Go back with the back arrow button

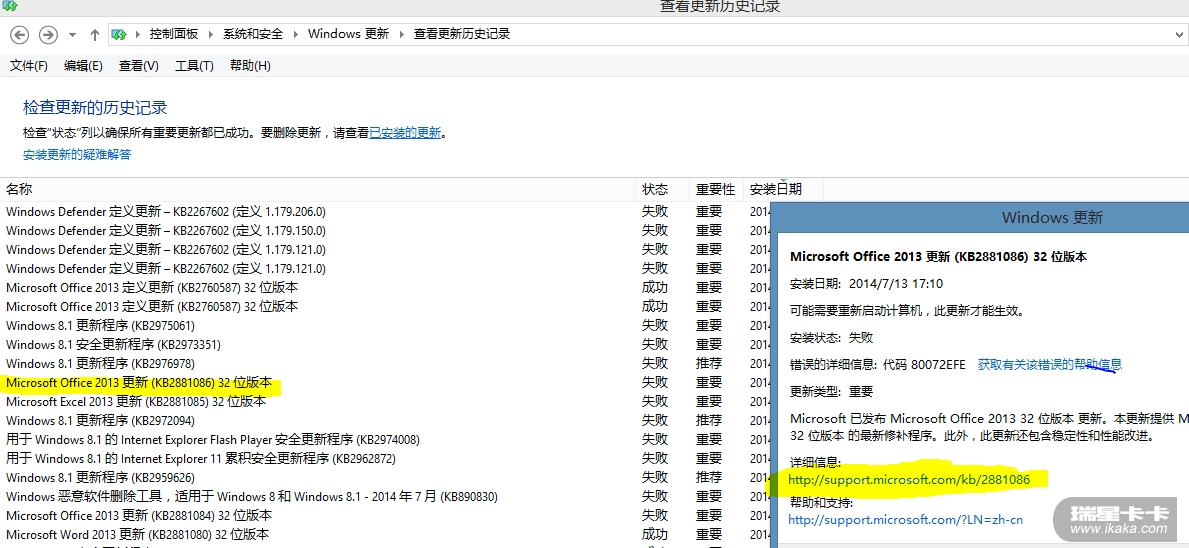pos(20,34)
